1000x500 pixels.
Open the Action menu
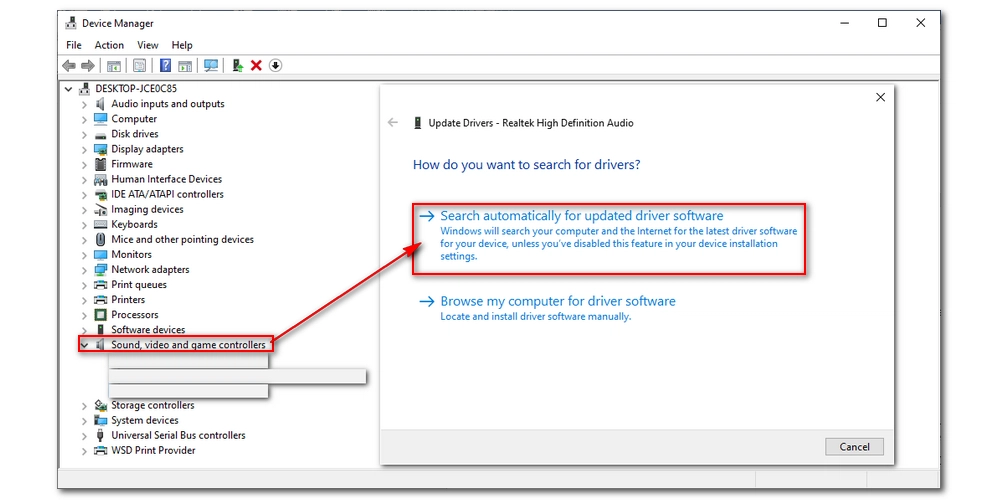click(109, 45)
